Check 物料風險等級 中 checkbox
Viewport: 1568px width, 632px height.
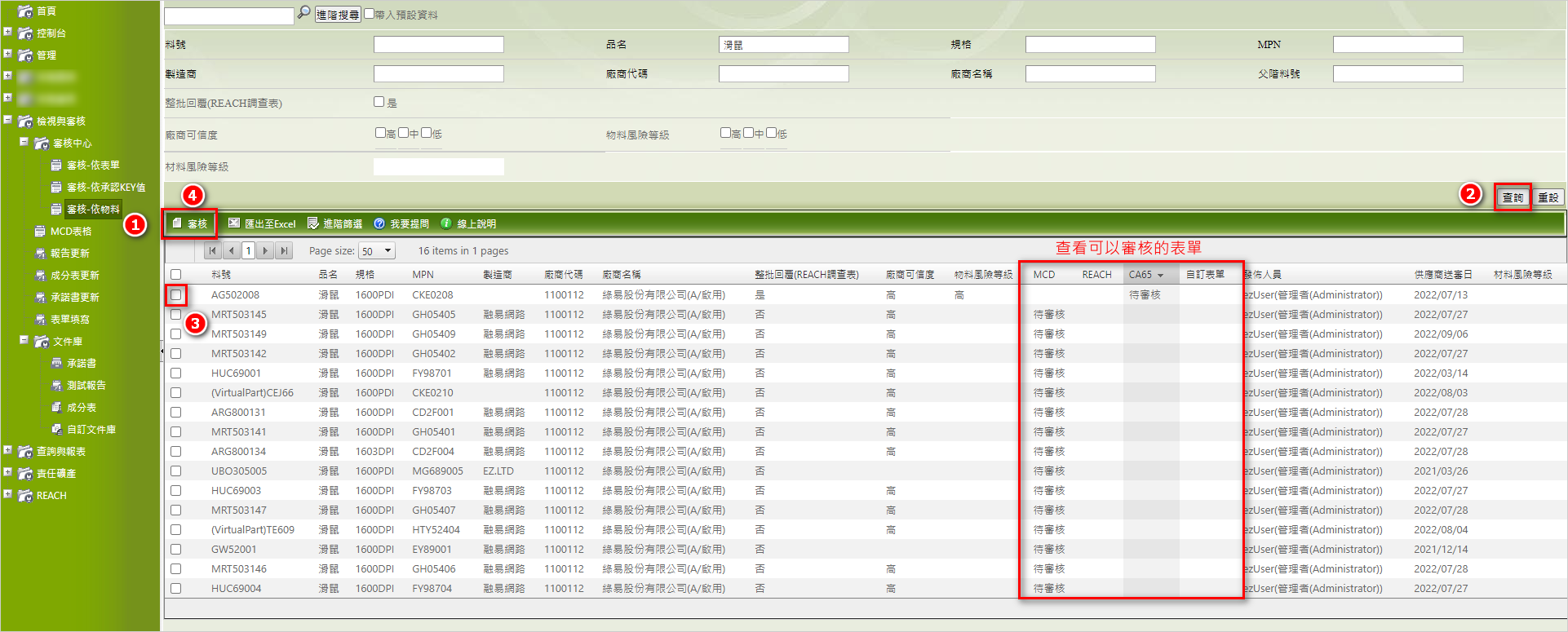point(748,132)
